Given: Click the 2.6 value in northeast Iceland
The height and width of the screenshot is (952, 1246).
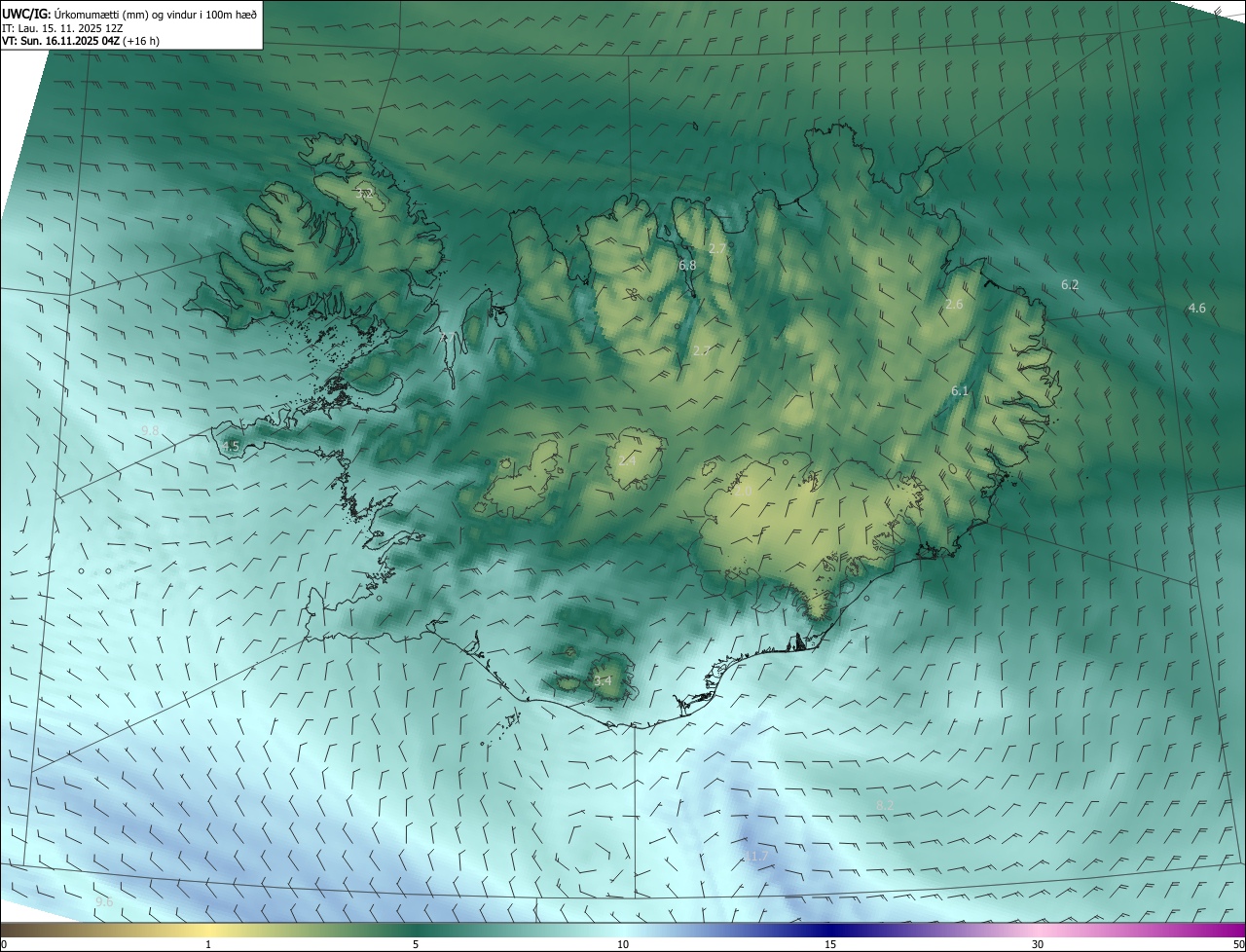Looking at the screenshot, I should click(x=954, y=304).
